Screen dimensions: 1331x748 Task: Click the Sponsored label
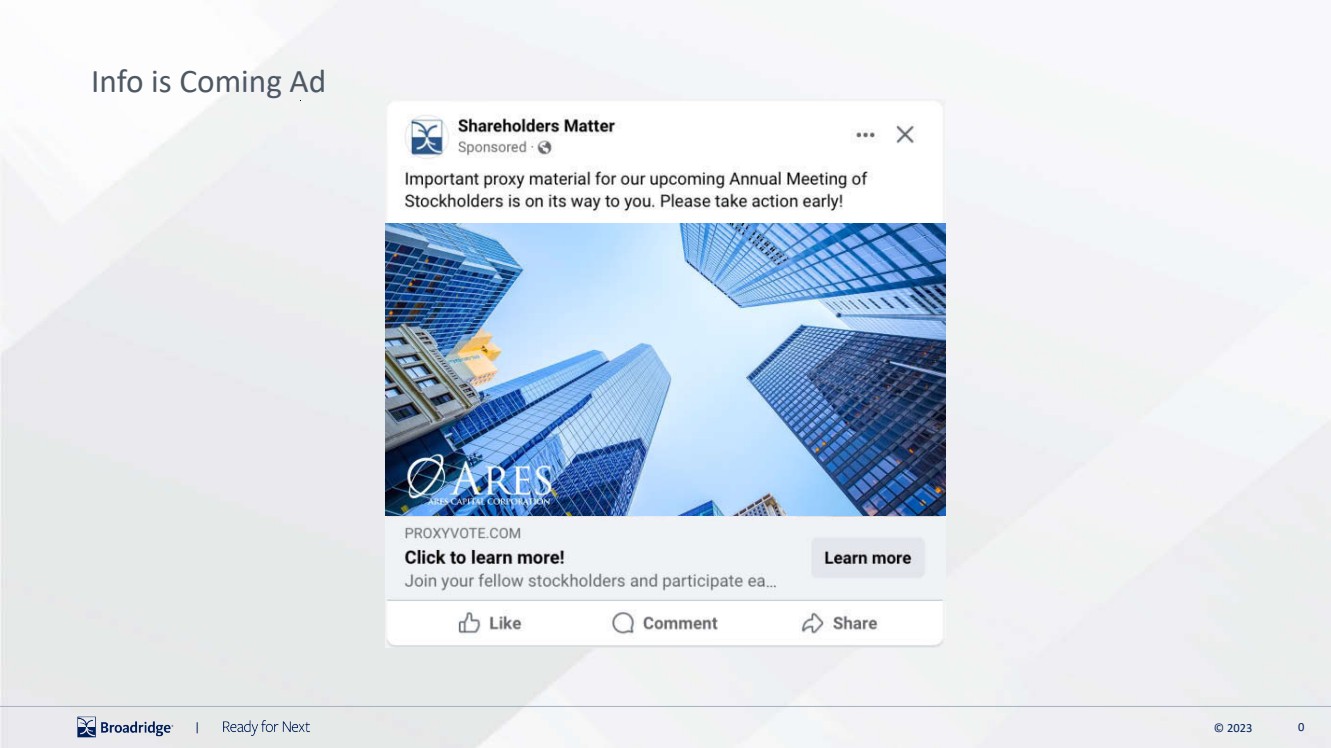click(x=491, y=148)
